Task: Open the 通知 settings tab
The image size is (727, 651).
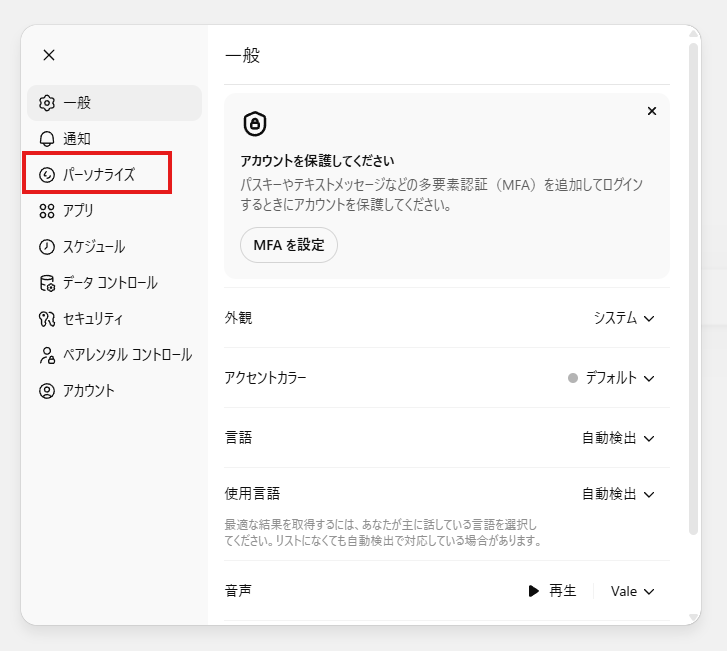Action: tap(115, 139)
